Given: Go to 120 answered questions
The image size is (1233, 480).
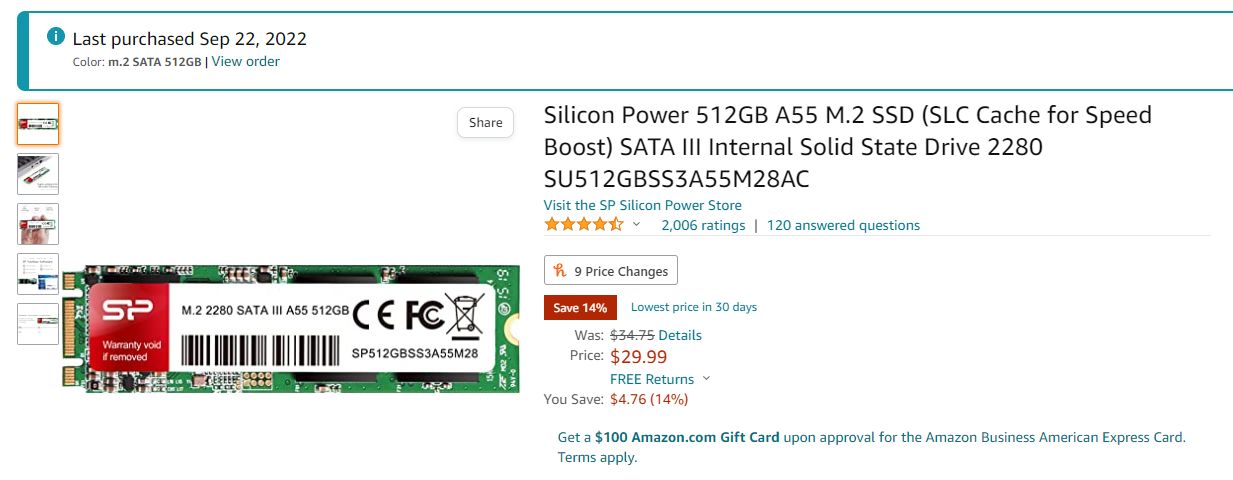Looking at the screenshot, I should pyautogui.click(x=843, y=225).
